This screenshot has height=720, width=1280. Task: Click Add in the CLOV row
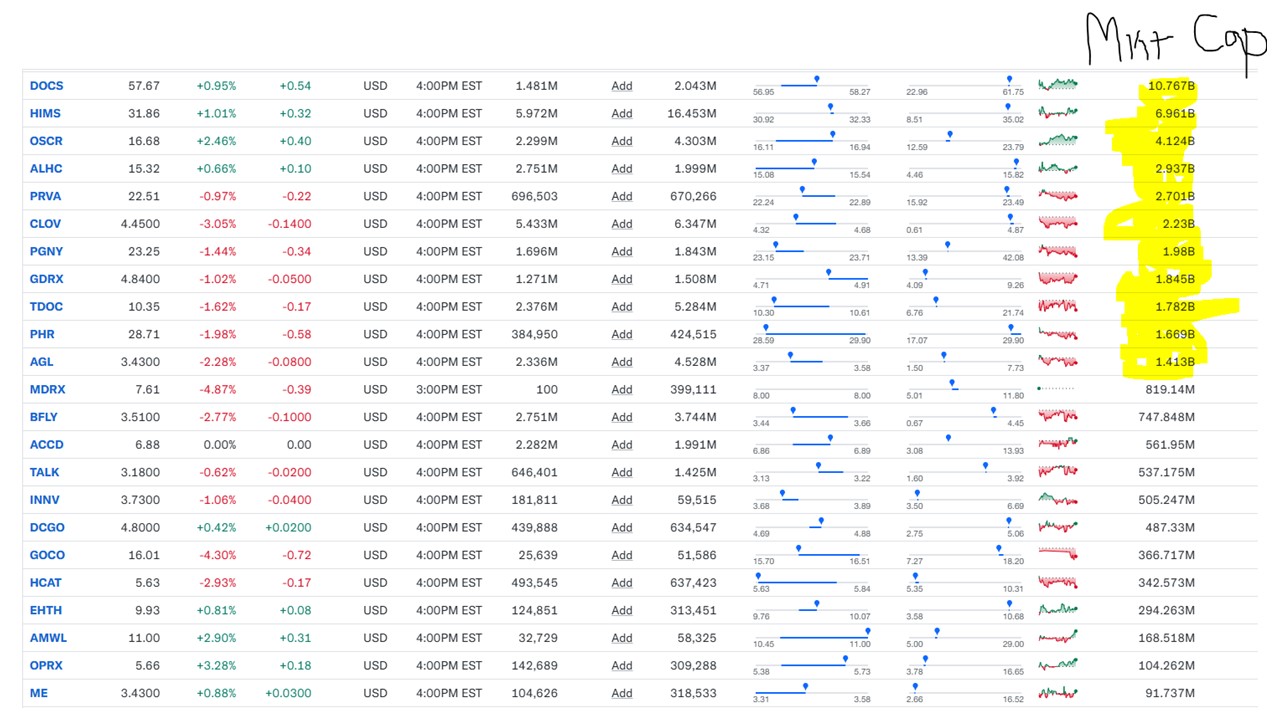[x=622, y=224]
